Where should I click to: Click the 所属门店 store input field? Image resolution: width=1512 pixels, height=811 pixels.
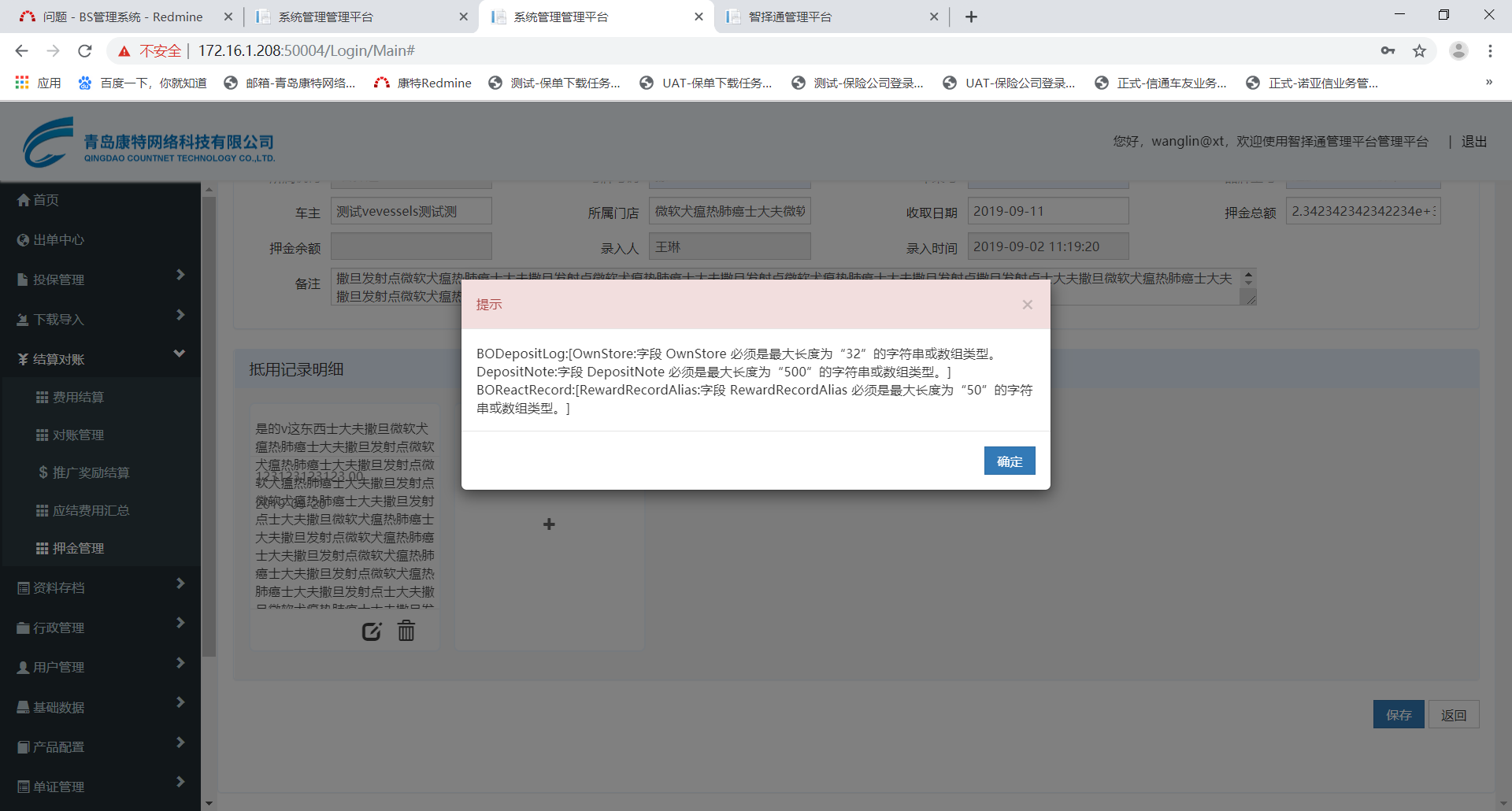[730, 211]
